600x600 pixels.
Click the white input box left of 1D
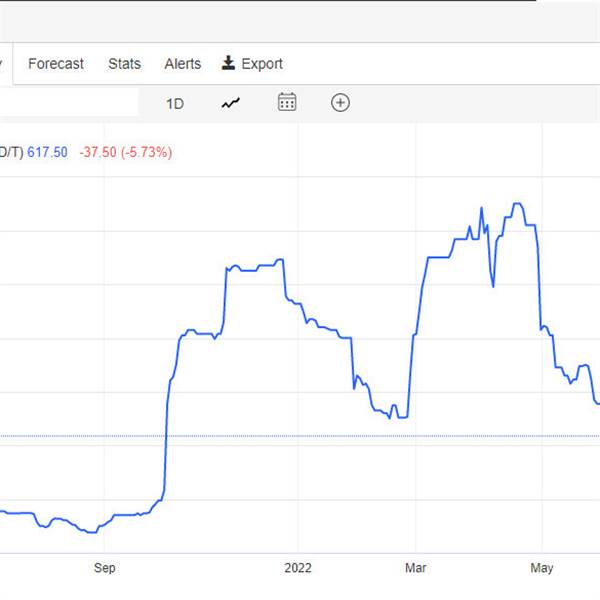point(69,102)
